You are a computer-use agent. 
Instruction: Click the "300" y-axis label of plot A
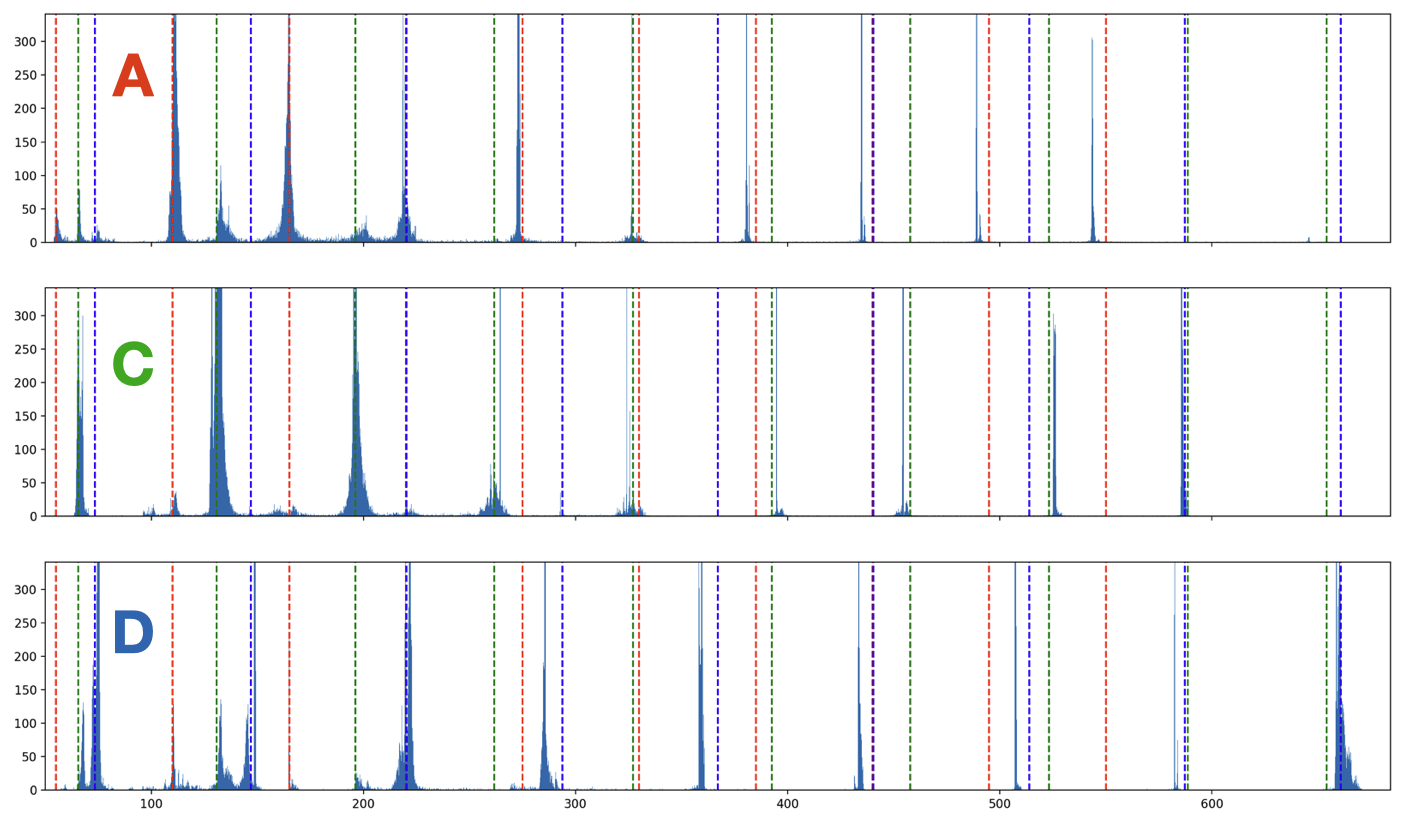click(x=26, y=43)
